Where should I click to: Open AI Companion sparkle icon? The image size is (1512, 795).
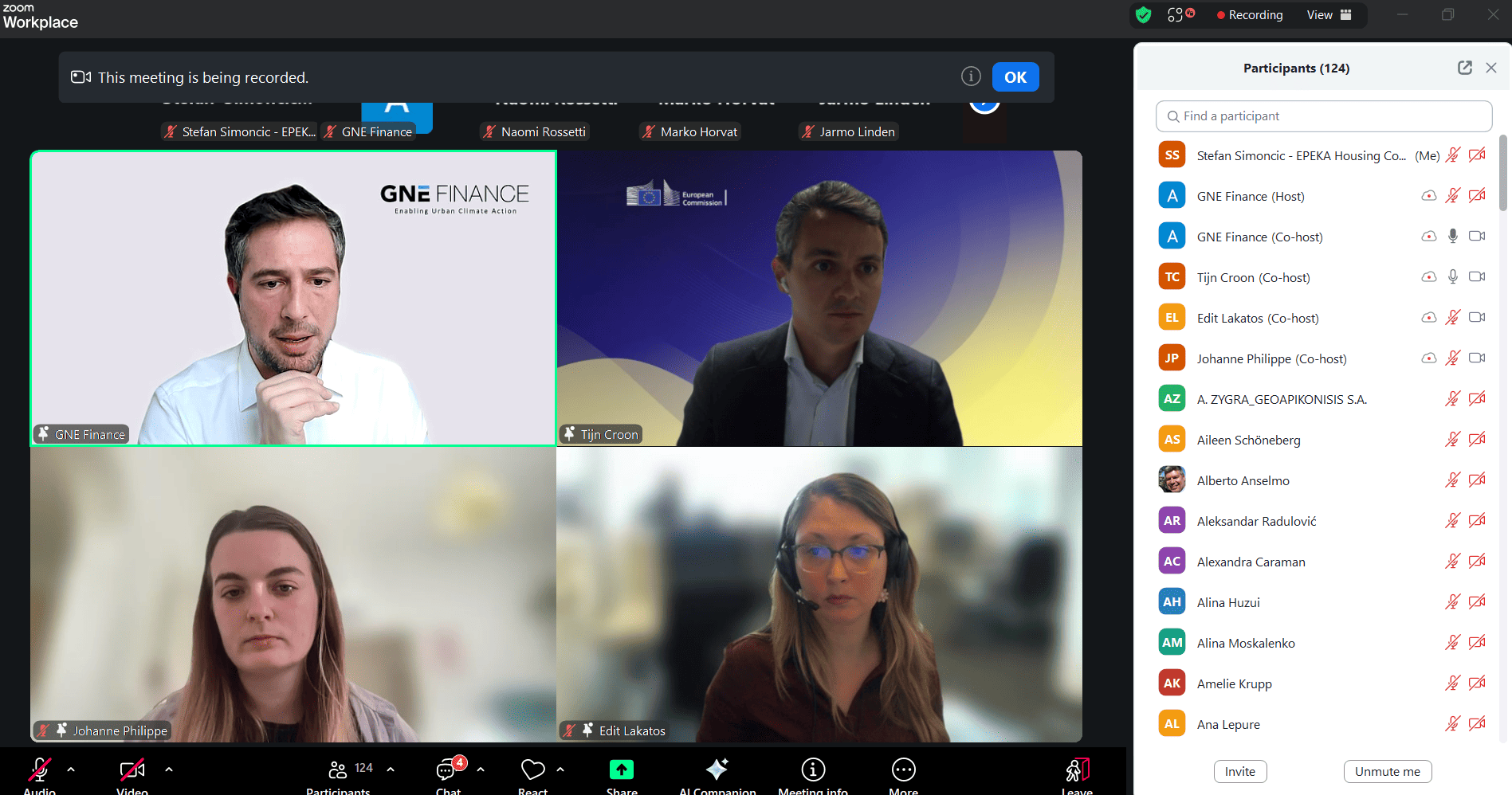coord(717,770)
